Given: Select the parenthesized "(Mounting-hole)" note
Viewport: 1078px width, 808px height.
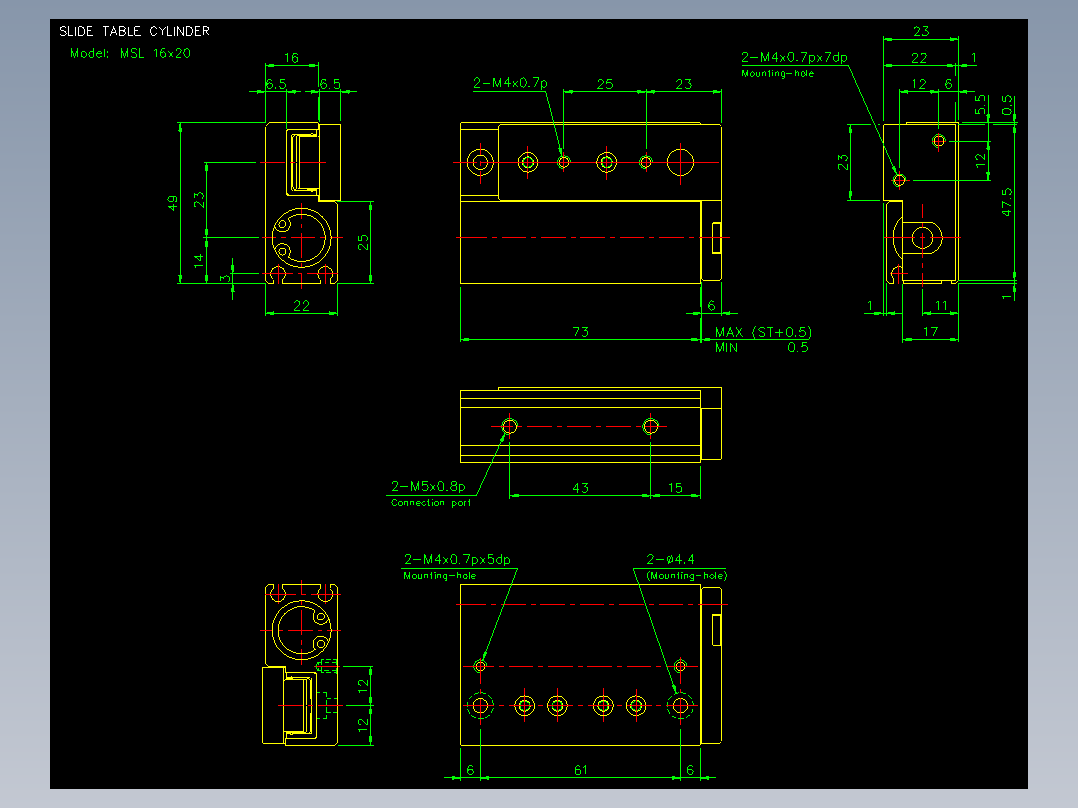Looking at the screenshot, I should click(x=686, y=576).
